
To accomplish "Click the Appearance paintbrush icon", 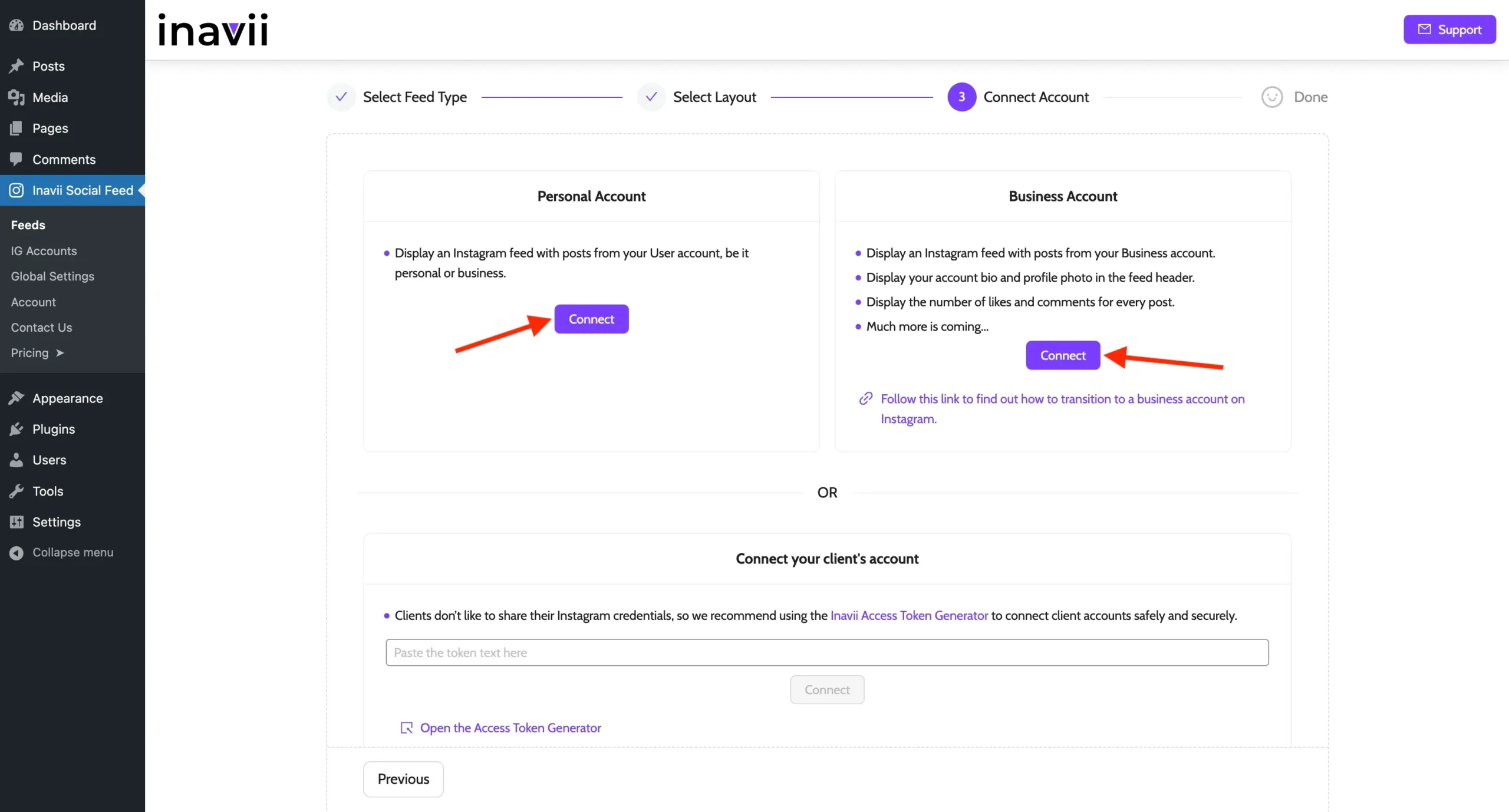I will coord(17,398).
